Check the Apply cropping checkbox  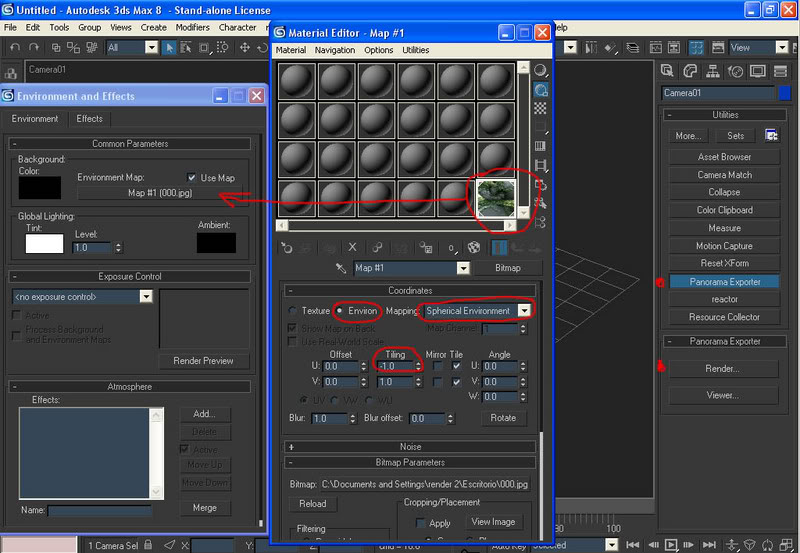[420, 523]
